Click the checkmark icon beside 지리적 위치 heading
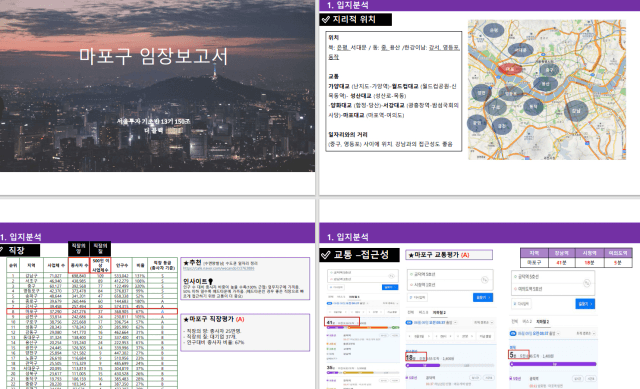 (326, 19)
